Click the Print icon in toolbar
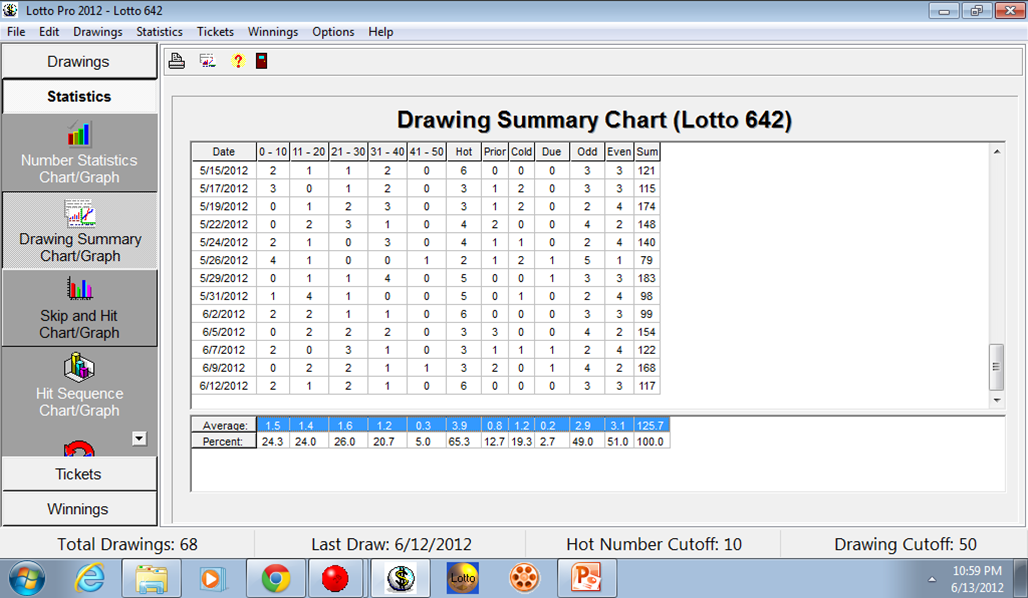The height and width of the screenshot is (598, 1028). point(176,61)
